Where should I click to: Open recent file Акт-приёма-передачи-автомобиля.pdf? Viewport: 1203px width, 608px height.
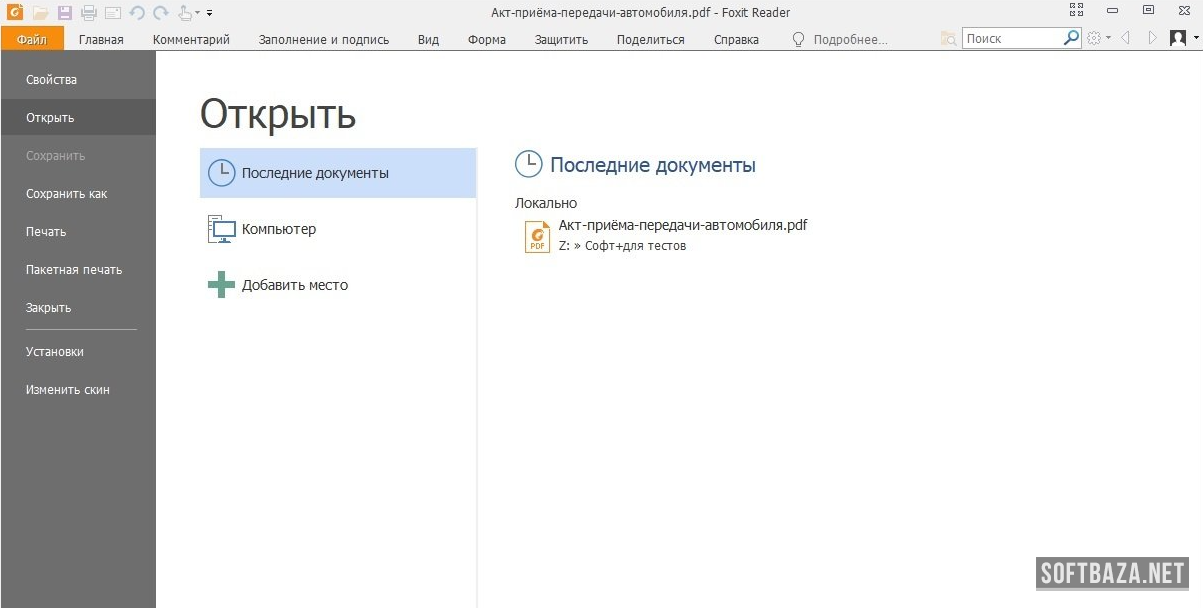pyautogui.click(x=682, y=225)
